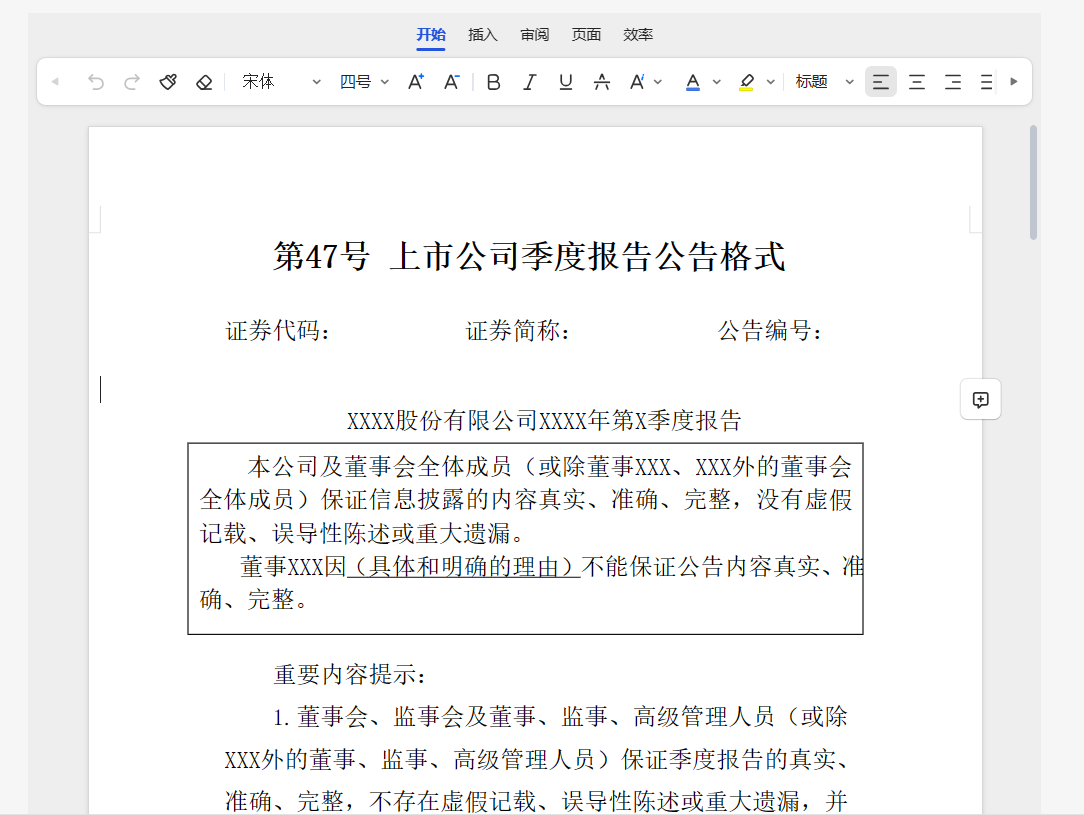Switch to the 插入 tab
Screen dimensions: 1084x815
click(483, 35)
